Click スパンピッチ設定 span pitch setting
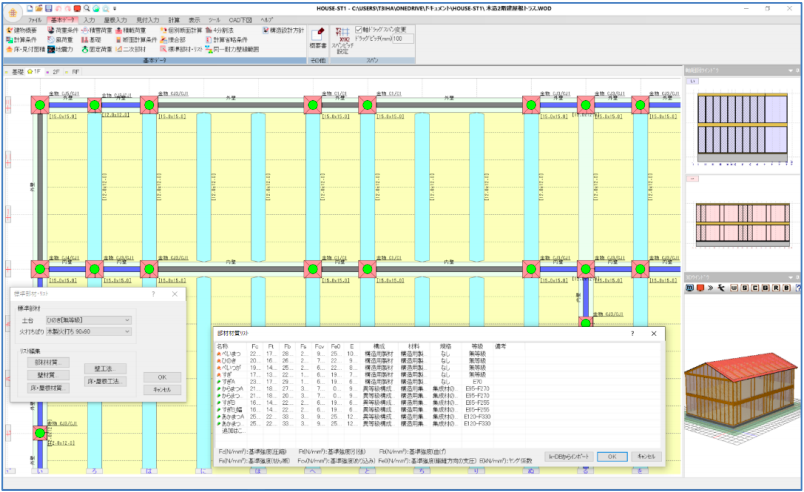This screenshot has width=804, height=492. coord(343,40)
